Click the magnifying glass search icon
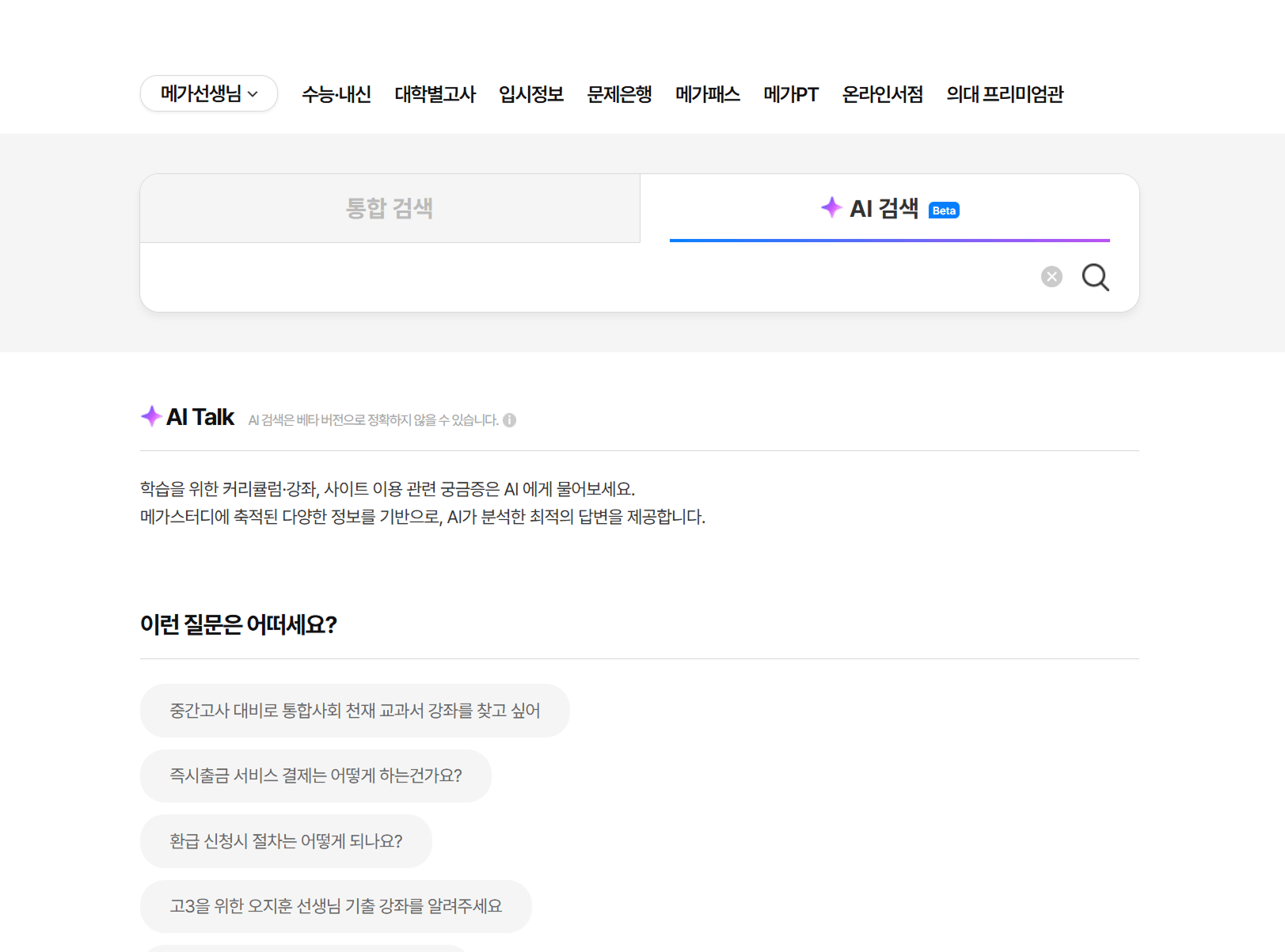Image resolution: width=1285 pixels, height=952 pixels. coord(1095,277)
